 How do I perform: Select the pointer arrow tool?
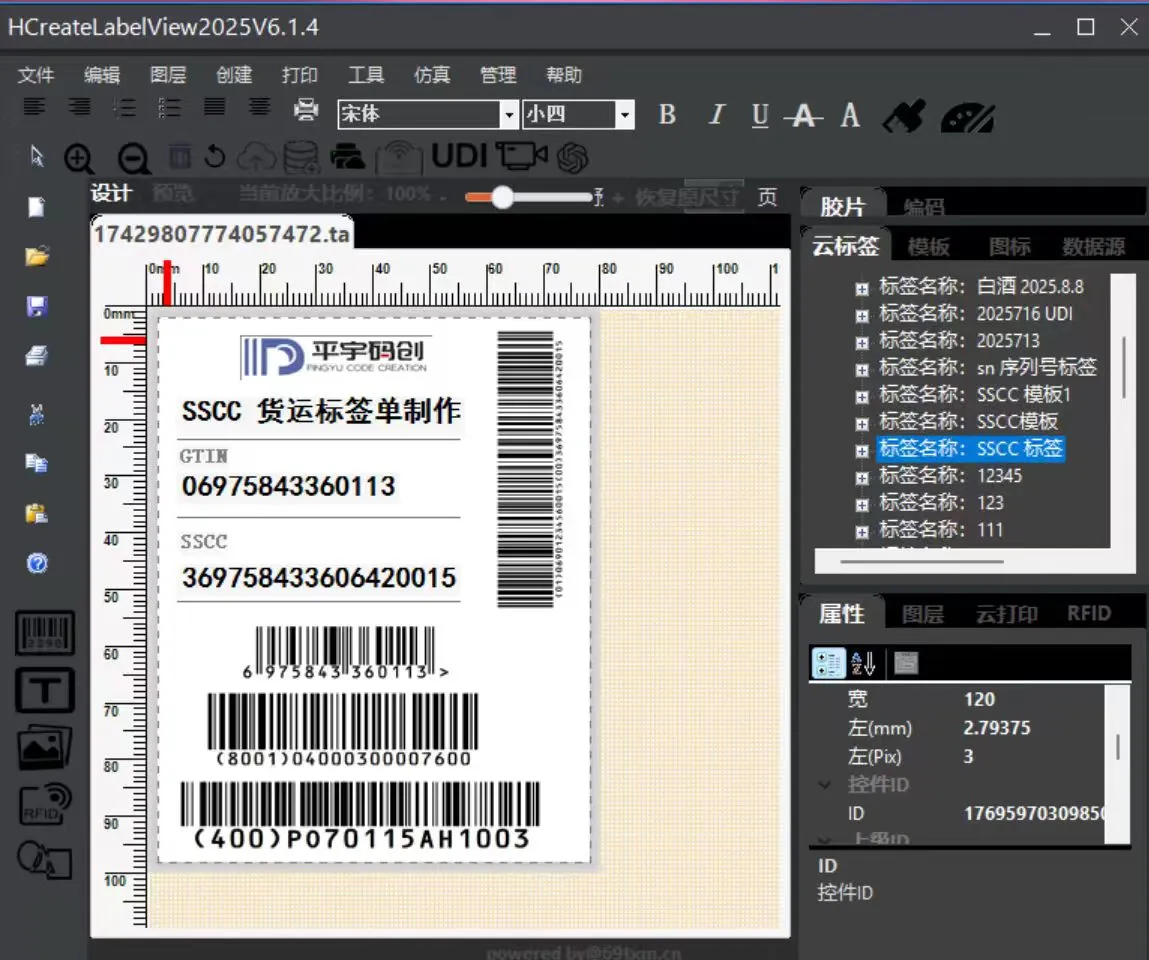[x=37, y=156]
